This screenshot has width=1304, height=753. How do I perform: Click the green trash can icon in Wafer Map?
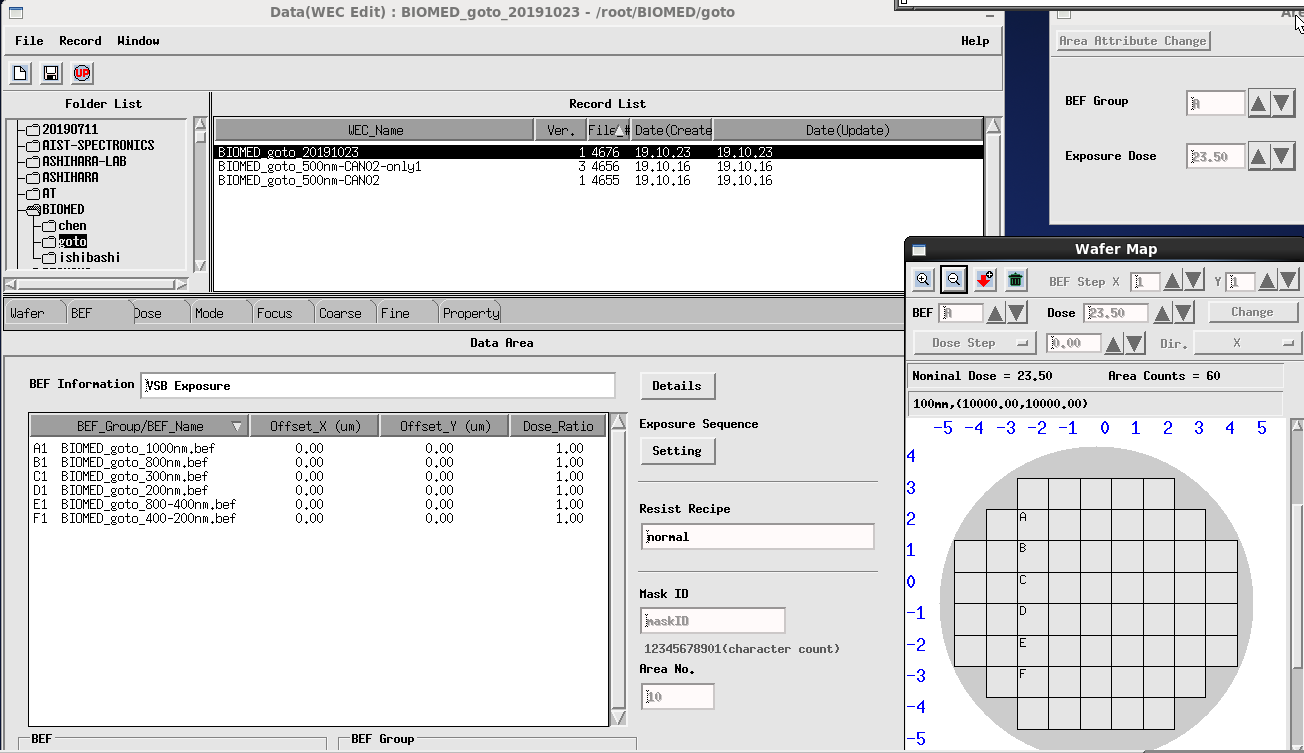pos(1015,280)
